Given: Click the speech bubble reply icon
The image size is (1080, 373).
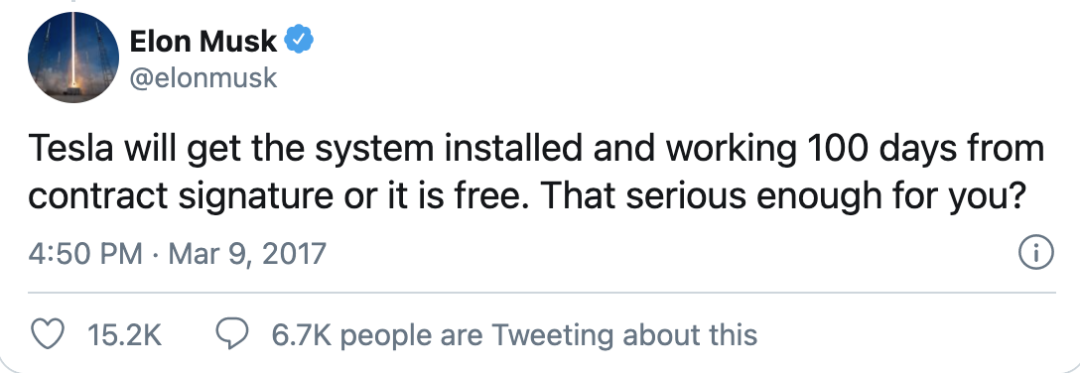Looking at the screenshot, I should pyautogui.click(x=232, y=334).
